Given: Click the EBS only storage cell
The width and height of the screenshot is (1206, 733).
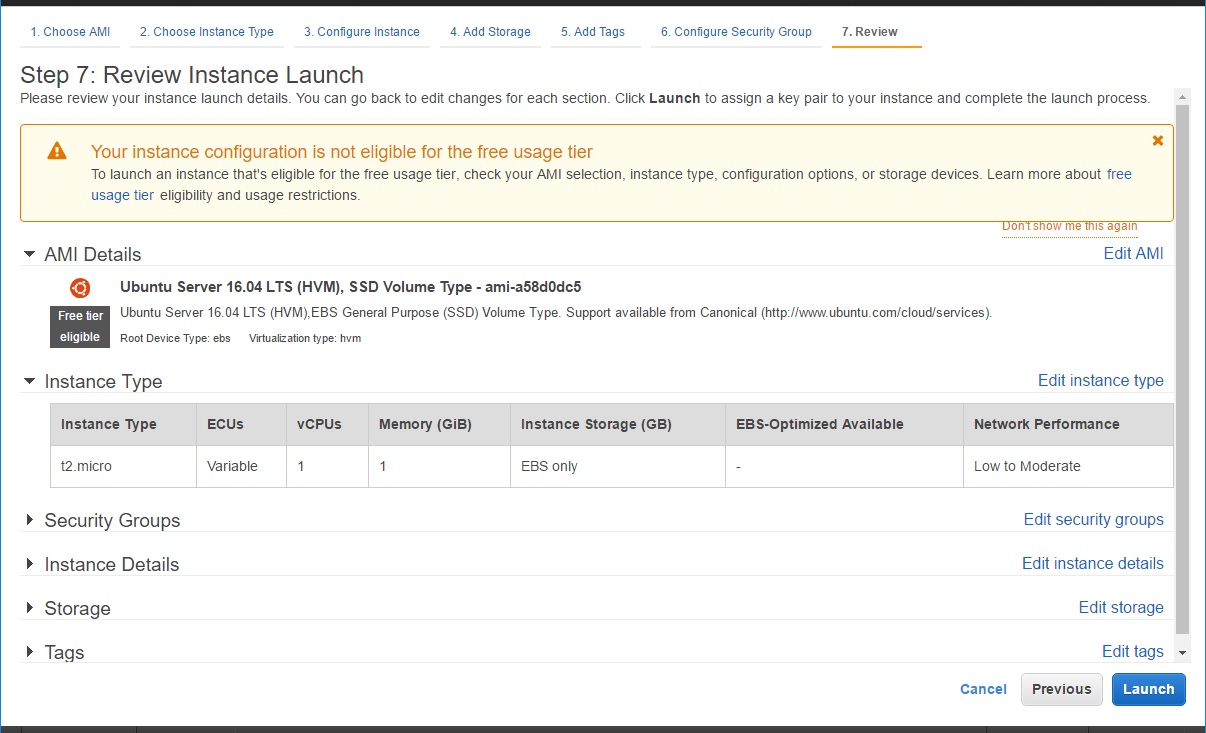Looking at the screenshot, I should click(x=618, y=466).
